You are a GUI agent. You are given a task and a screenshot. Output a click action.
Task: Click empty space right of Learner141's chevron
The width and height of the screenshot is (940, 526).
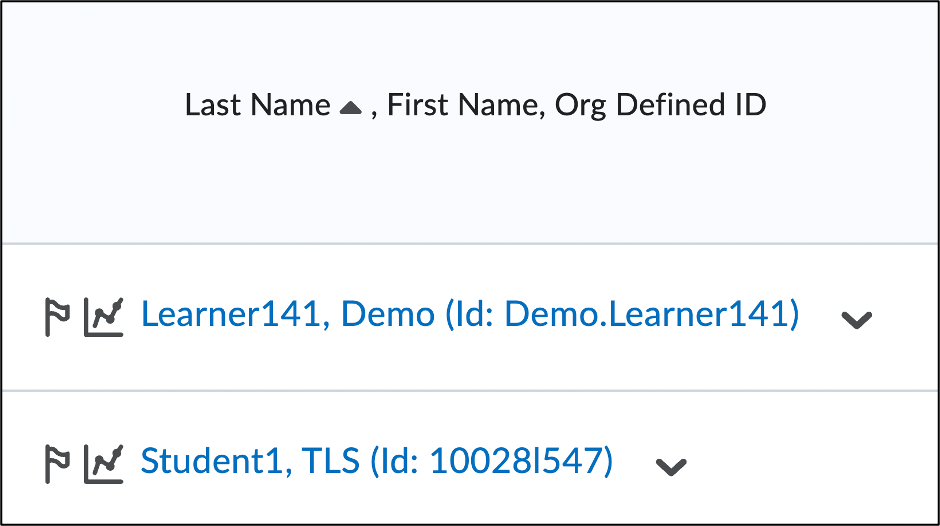tap(908, 318)
